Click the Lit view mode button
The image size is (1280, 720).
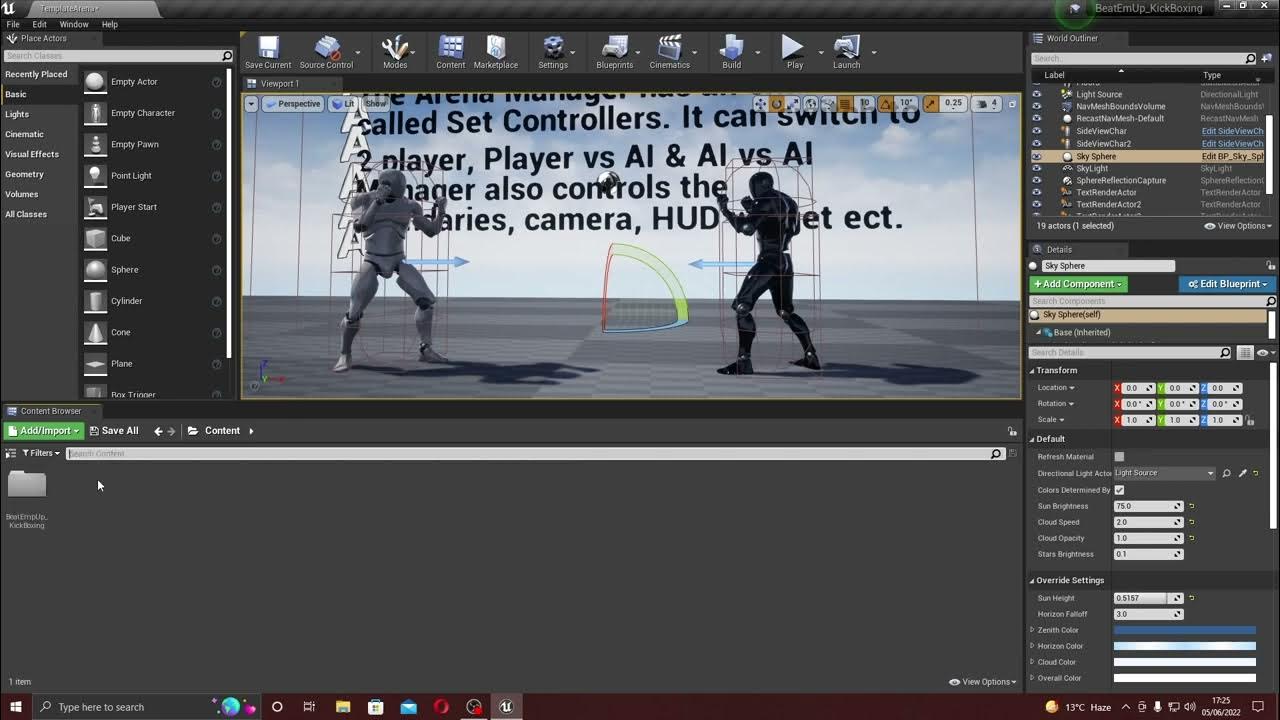point(344,104)
